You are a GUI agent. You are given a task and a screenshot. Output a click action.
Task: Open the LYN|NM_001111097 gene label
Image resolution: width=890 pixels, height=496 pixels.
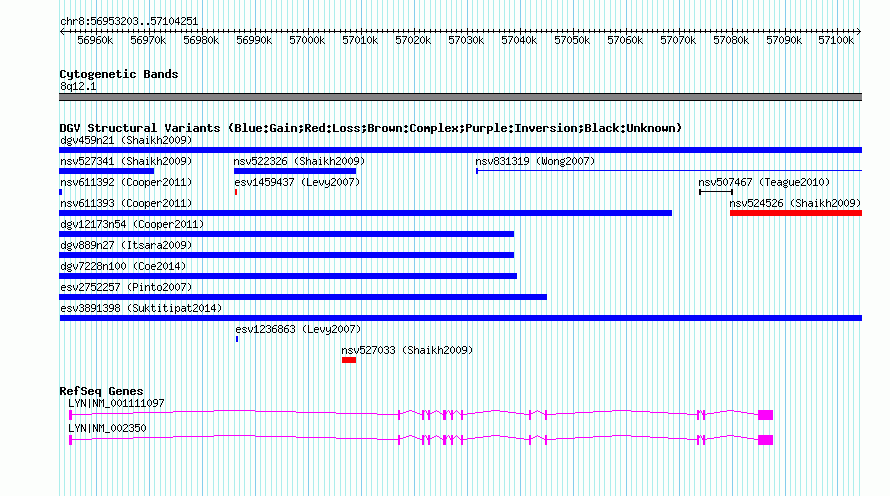116,403
